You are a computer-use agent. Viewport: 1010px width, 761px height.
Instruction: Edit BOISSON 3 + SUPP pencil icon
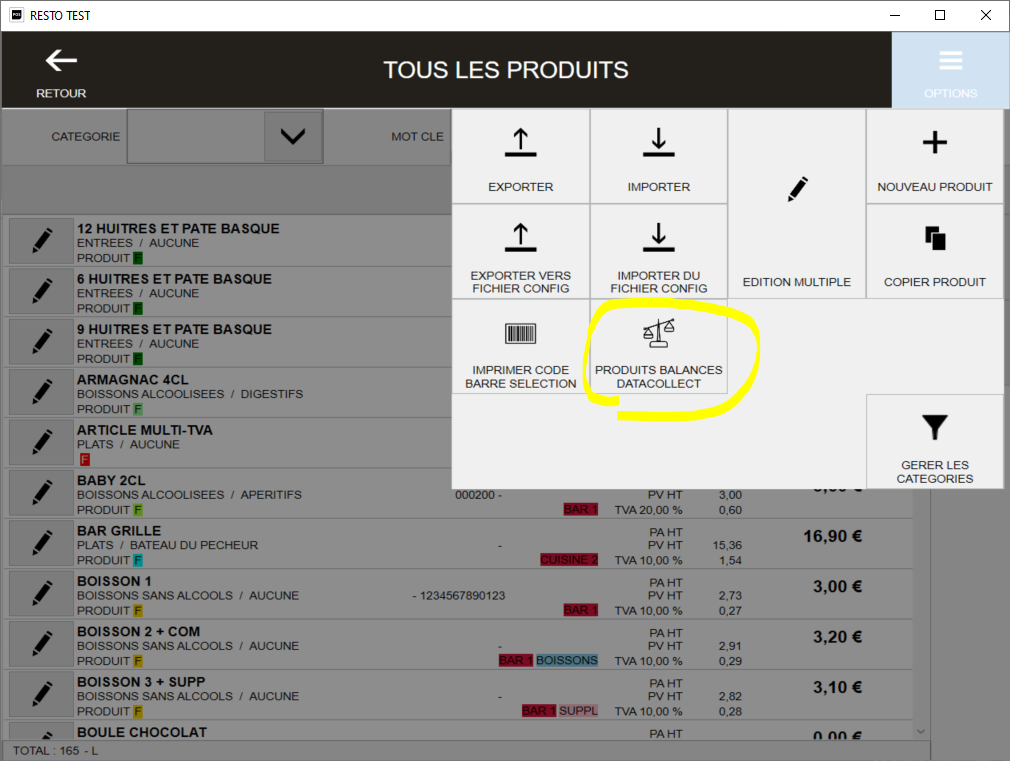pyautogui.click(x=42, y=694)
